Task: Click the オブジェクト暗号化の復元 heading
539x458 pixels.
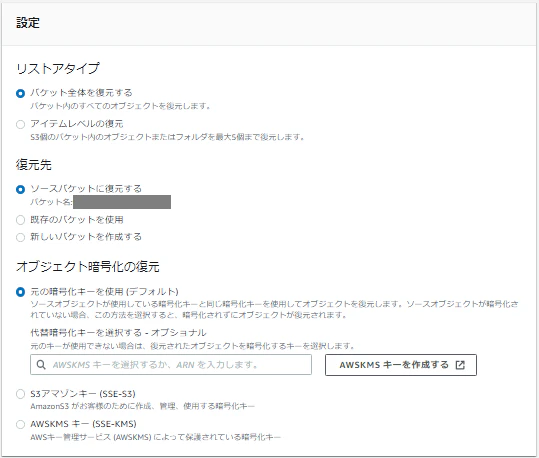Action: click(x=88, y=266)
